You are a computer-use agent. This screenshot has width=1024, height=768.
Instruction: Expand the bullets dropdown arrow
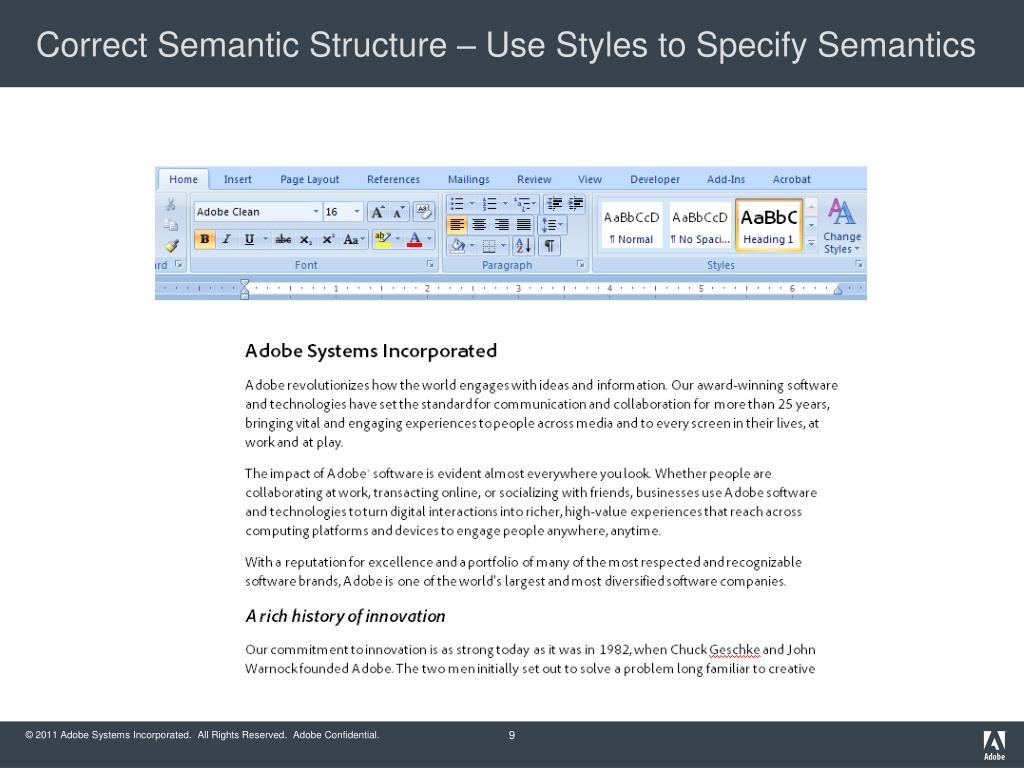(x=472, y=204)
